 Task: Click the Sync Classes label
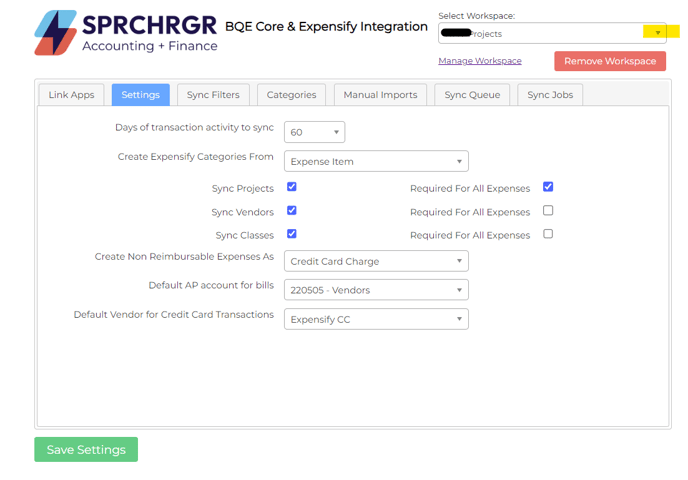coord(244,235)
